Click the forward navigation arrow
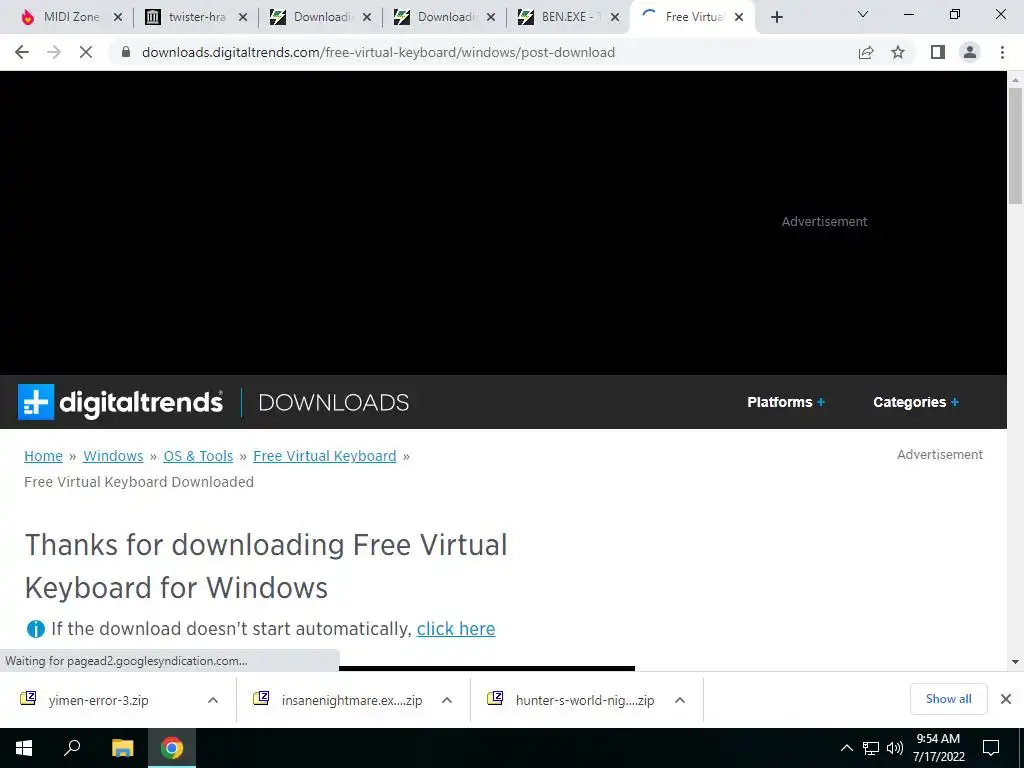Viewport: 1024px width, 768px height. click(x=54, y=52)
